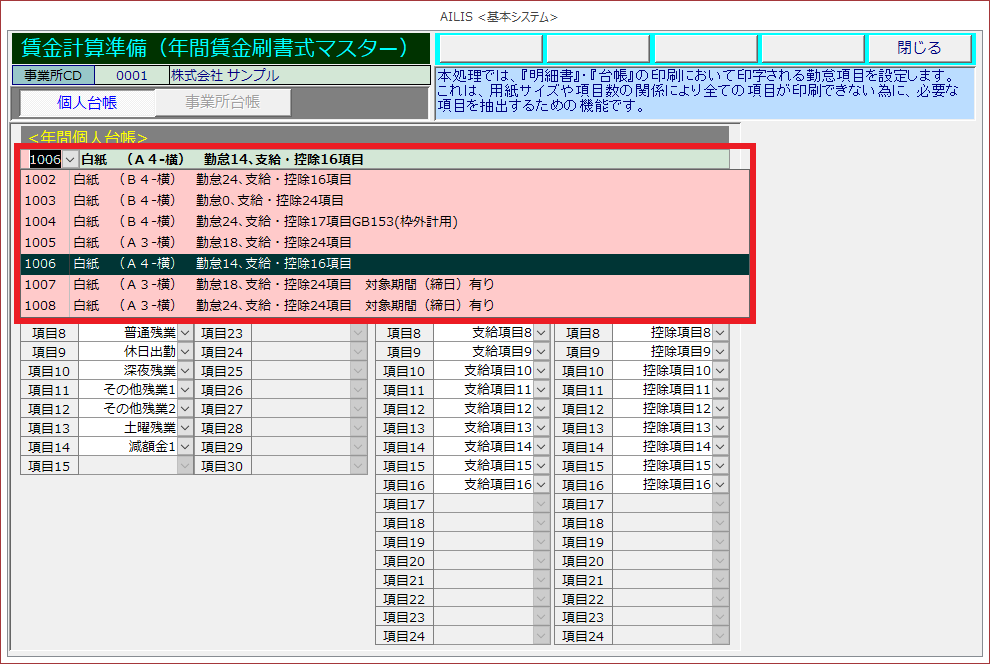The height and width of the screenshot is (664, 990).
Task: Click the 事業所CD field showing 0001
Action: [x=131, y=75]
